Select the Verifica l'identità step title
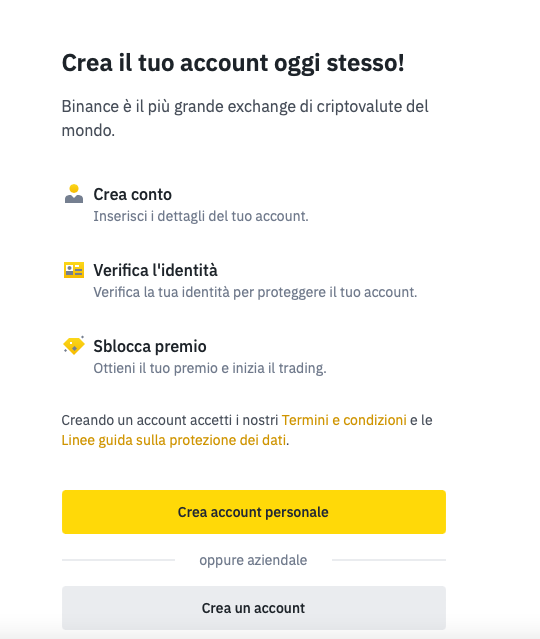This screenshot has width=540, height=639. pyautogui.click(x=155, y=270)
